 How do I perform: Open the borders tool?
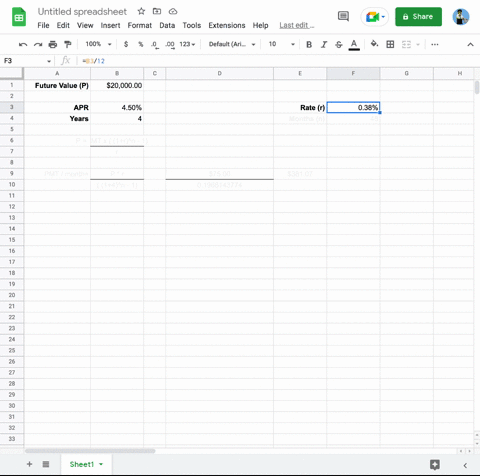390,44
